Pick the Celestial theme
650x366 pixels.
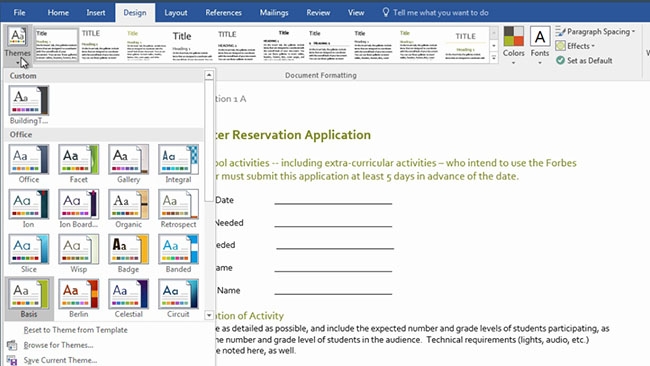click(129, 298)
